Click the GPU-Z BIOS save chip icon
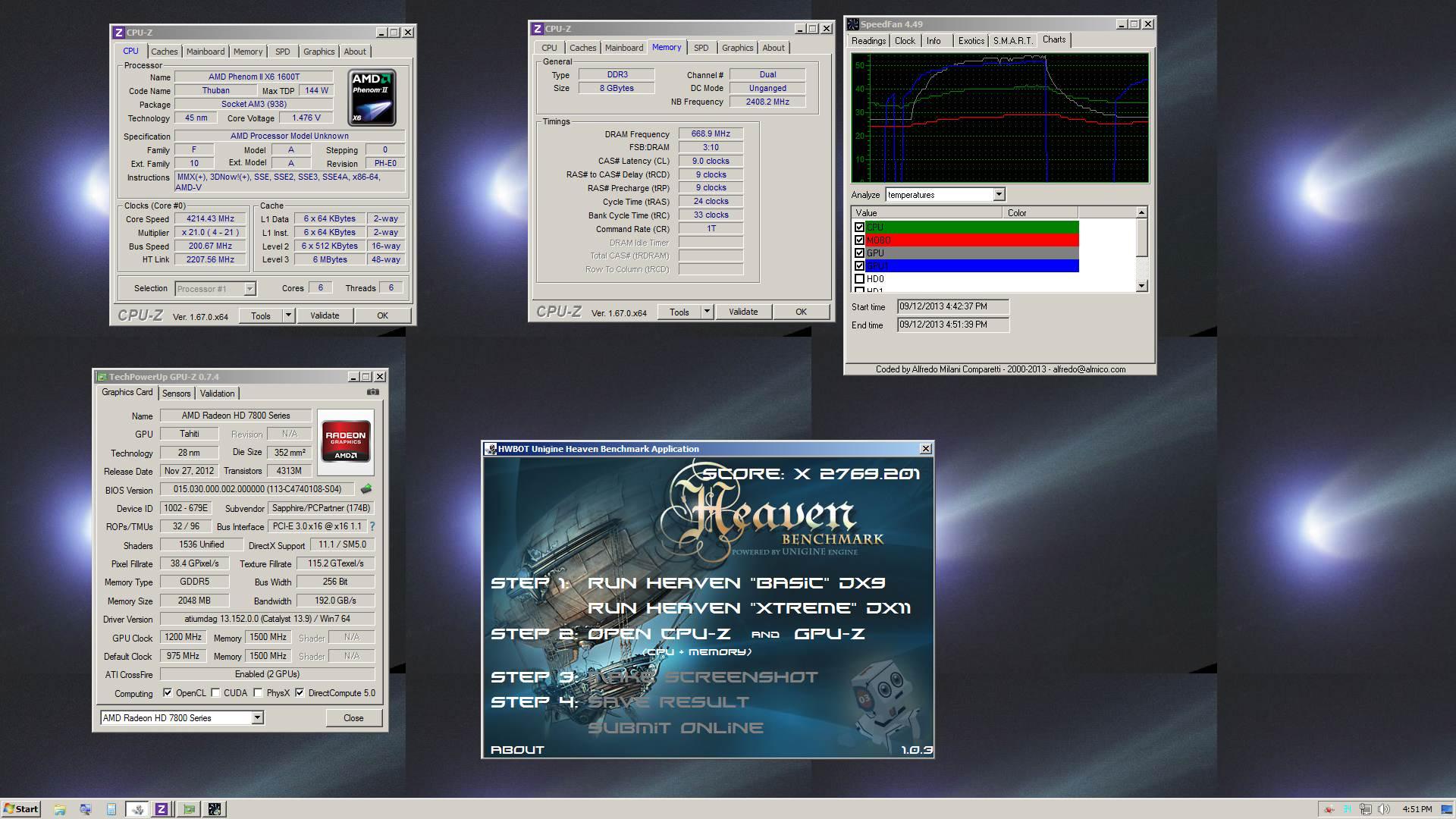This screenshot has height=819, width=1456. tap(366, 489)
